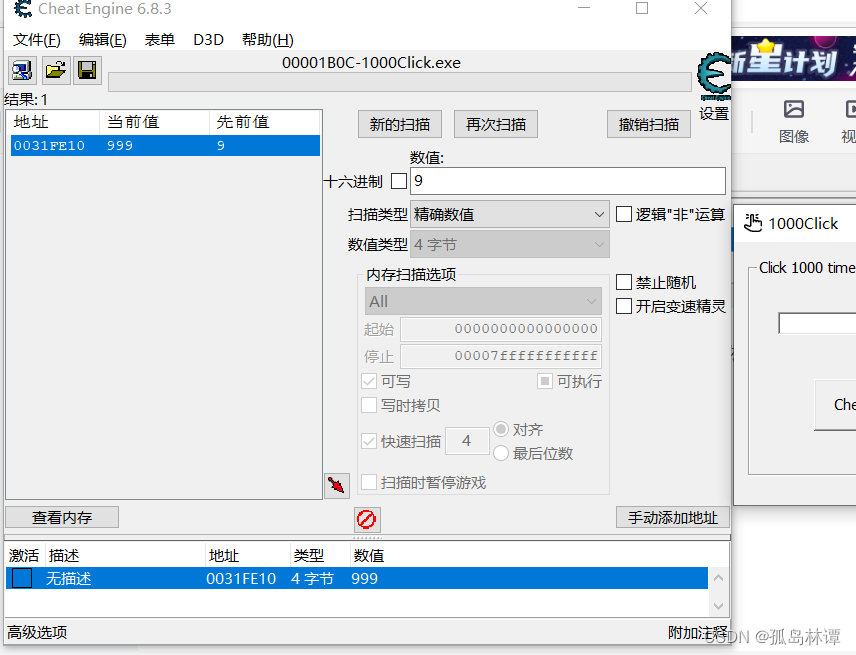The image size is (856, 655).
Task: Click the 手动添加地址 button
Action: (x=671, y=517)
